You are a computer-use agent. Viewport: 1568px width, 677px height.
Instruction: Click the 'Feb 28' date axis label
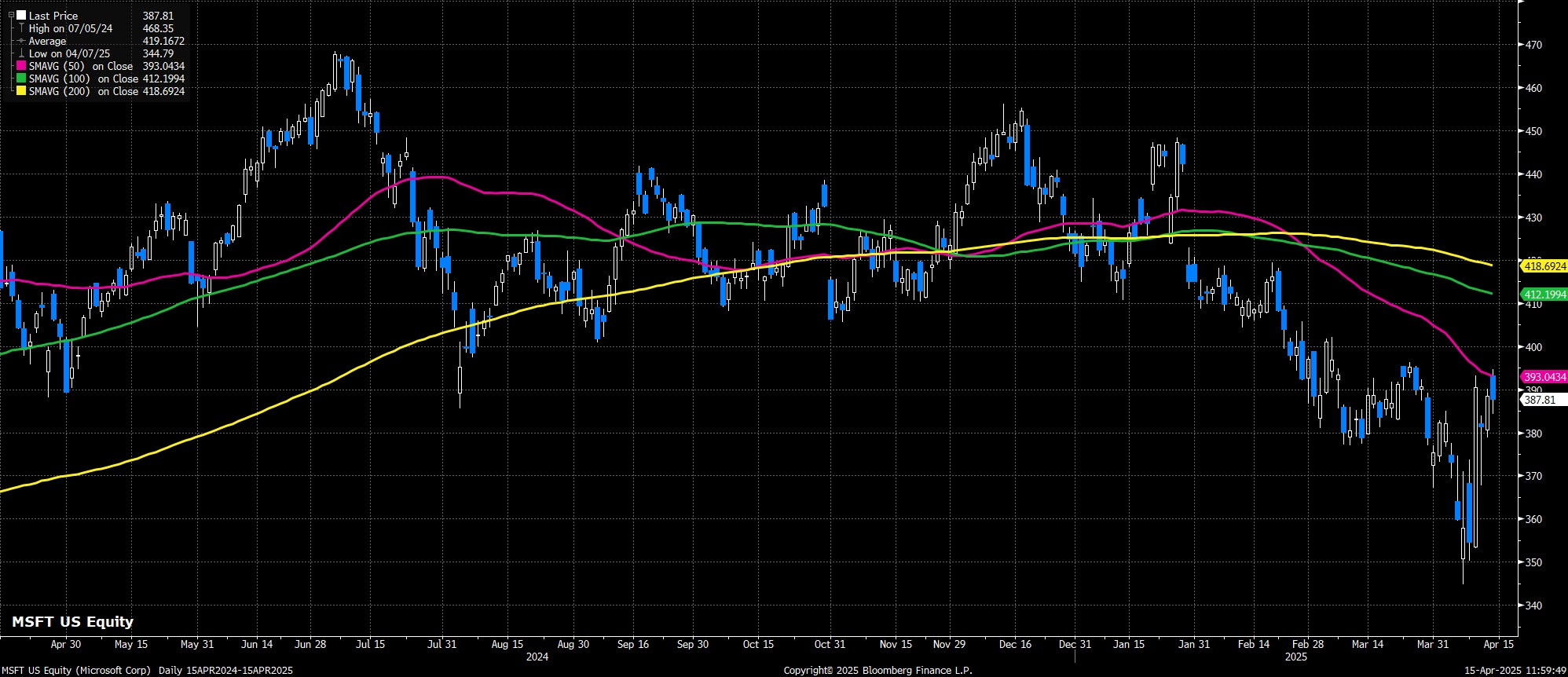pos(1309,644)
